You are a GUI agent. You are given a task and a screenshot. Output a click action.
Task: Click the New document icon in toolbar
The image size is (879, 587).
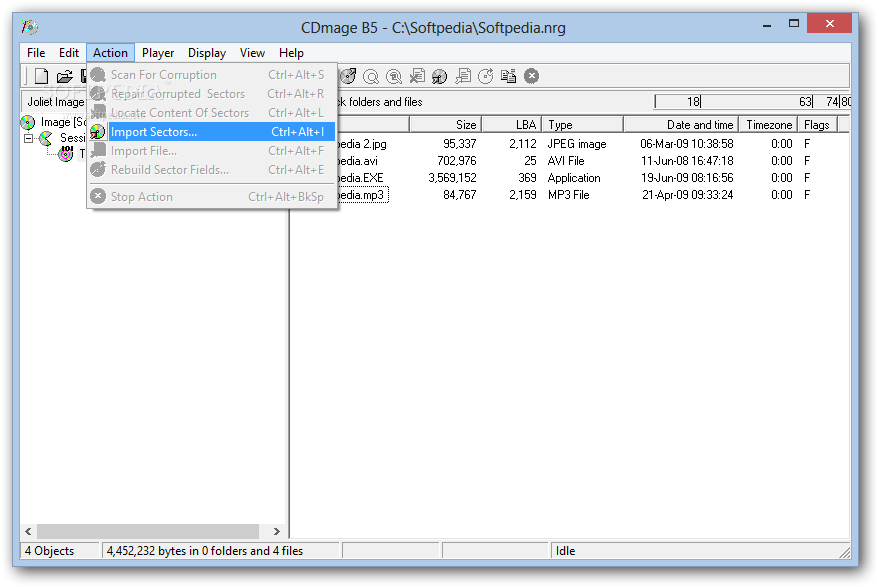(41, 76)
